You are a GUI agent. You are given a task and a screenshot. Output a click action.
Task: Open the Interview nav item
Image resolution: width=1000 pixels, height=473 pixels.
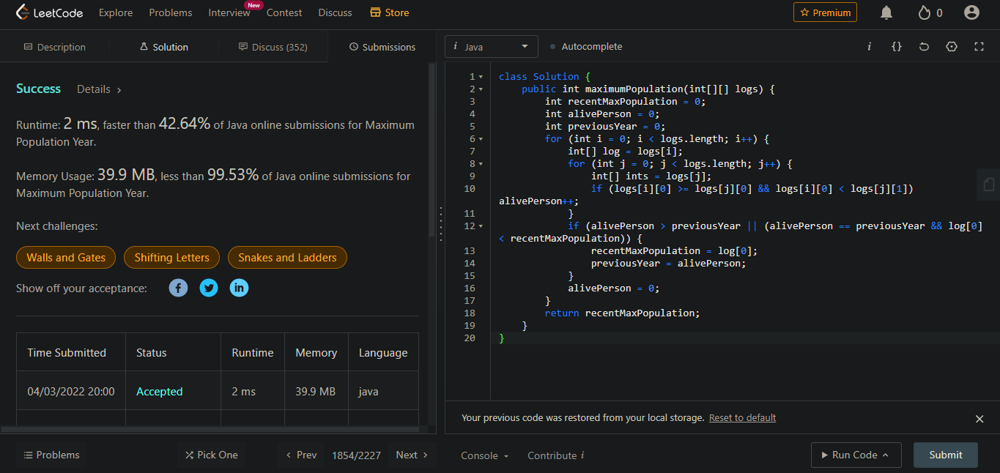click(x=229, y=12)
